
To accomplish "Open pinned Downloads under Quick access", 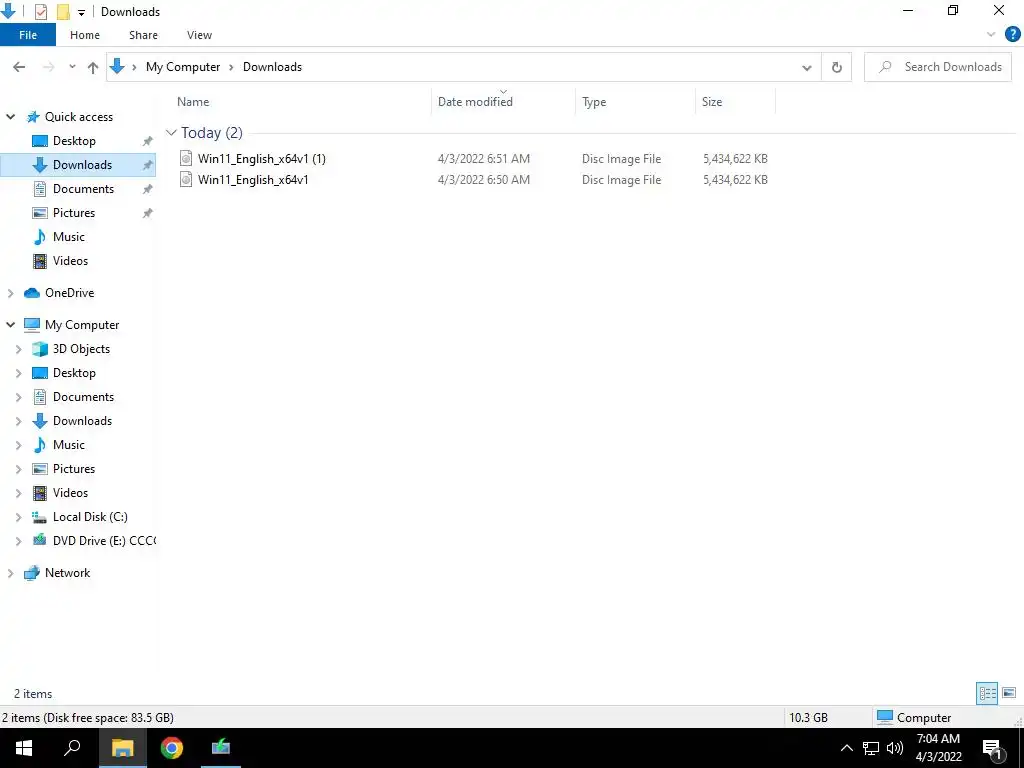I will 82,165.
